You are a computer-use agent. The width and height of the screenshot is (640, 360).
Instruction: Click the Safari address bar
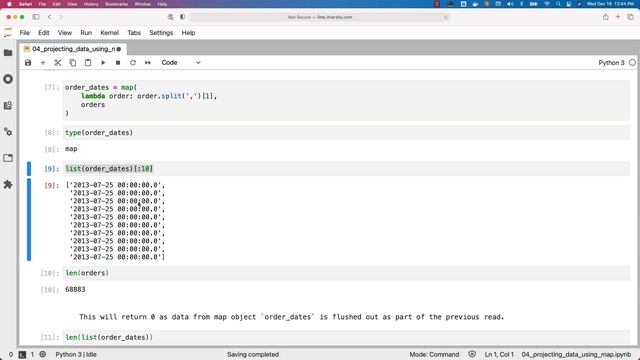pos(320,17)
